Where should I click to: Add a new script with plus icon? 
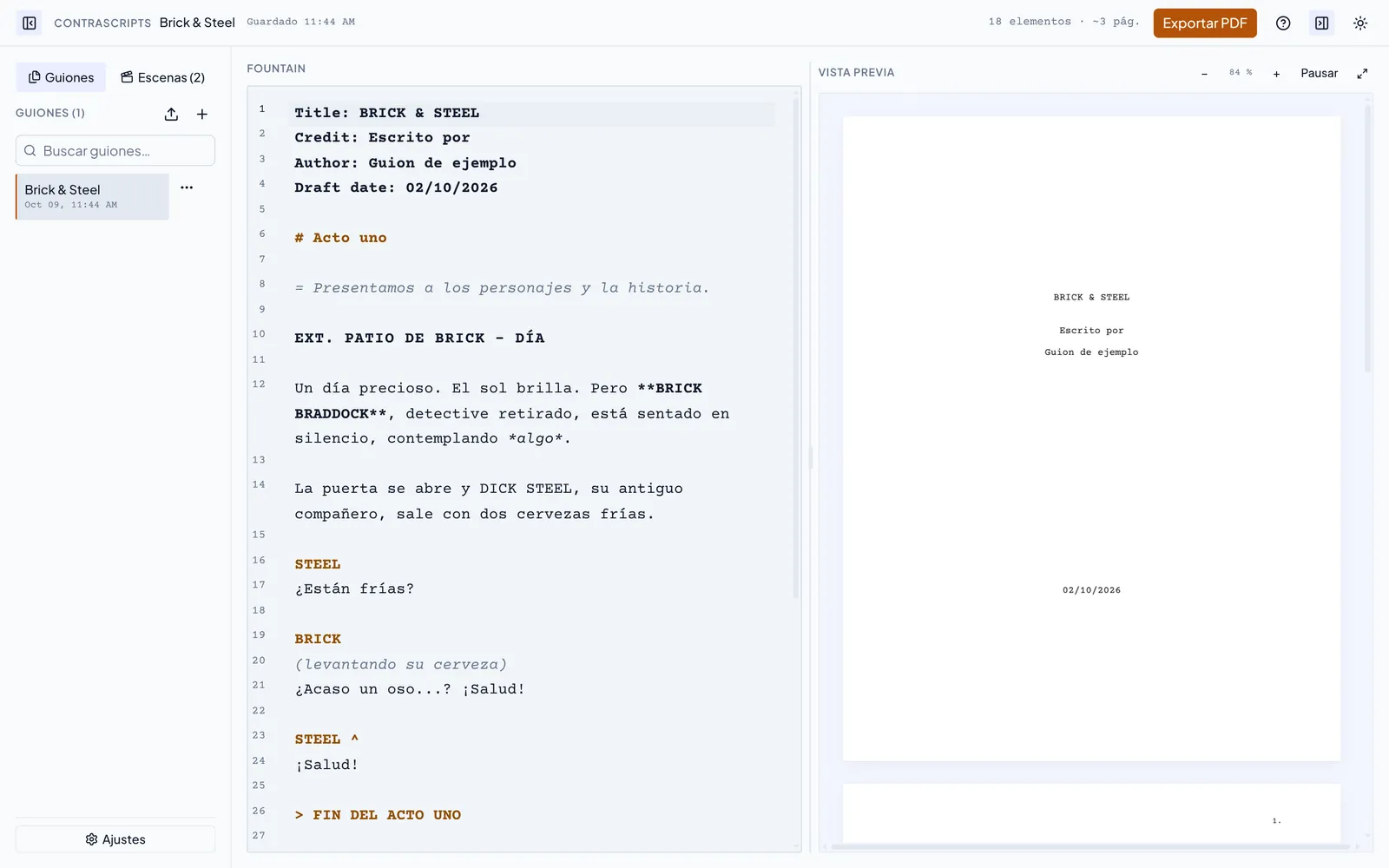(202, 114)
